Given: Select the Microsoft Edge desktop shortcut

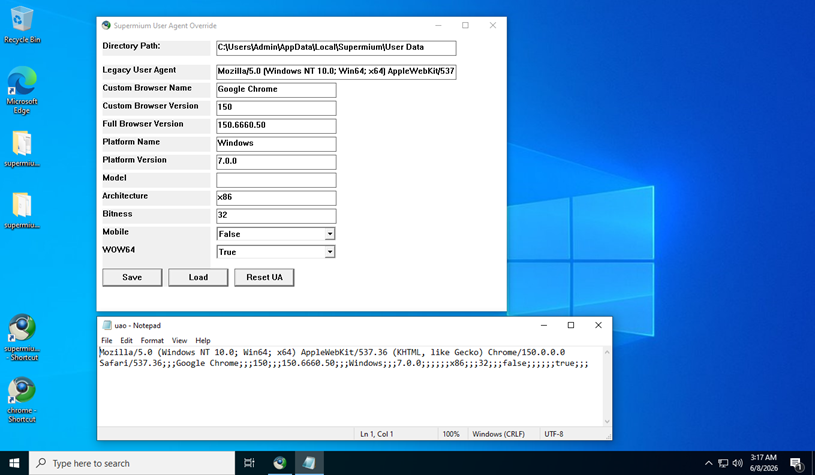Looking at the screenshot, I should pyautogui.click(x=22, y=90).
